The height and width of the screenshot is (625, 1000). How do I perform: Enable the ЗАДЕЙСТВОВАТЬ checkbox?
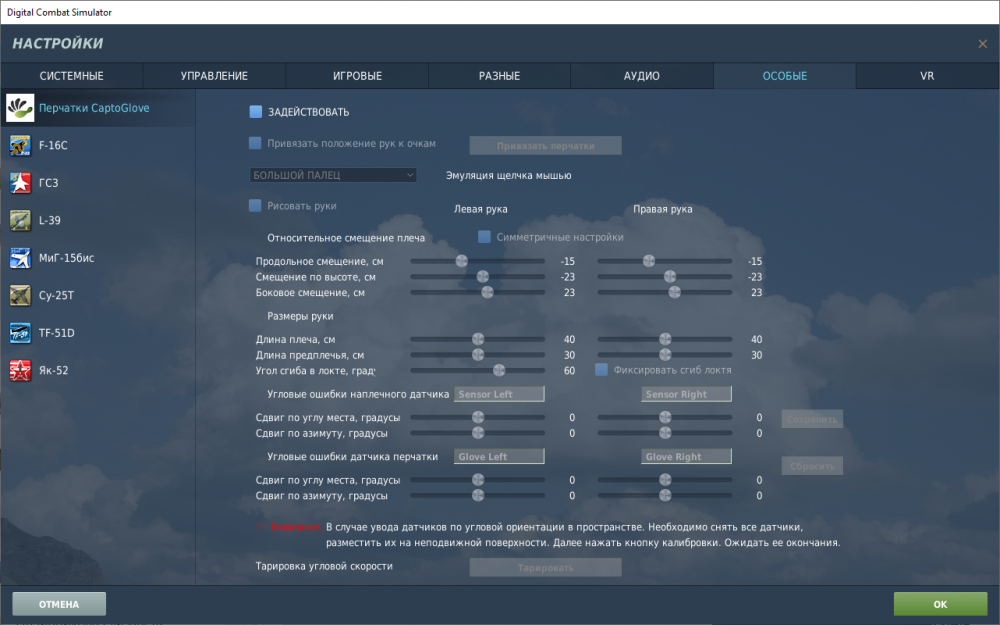click(x=256, y=112)
